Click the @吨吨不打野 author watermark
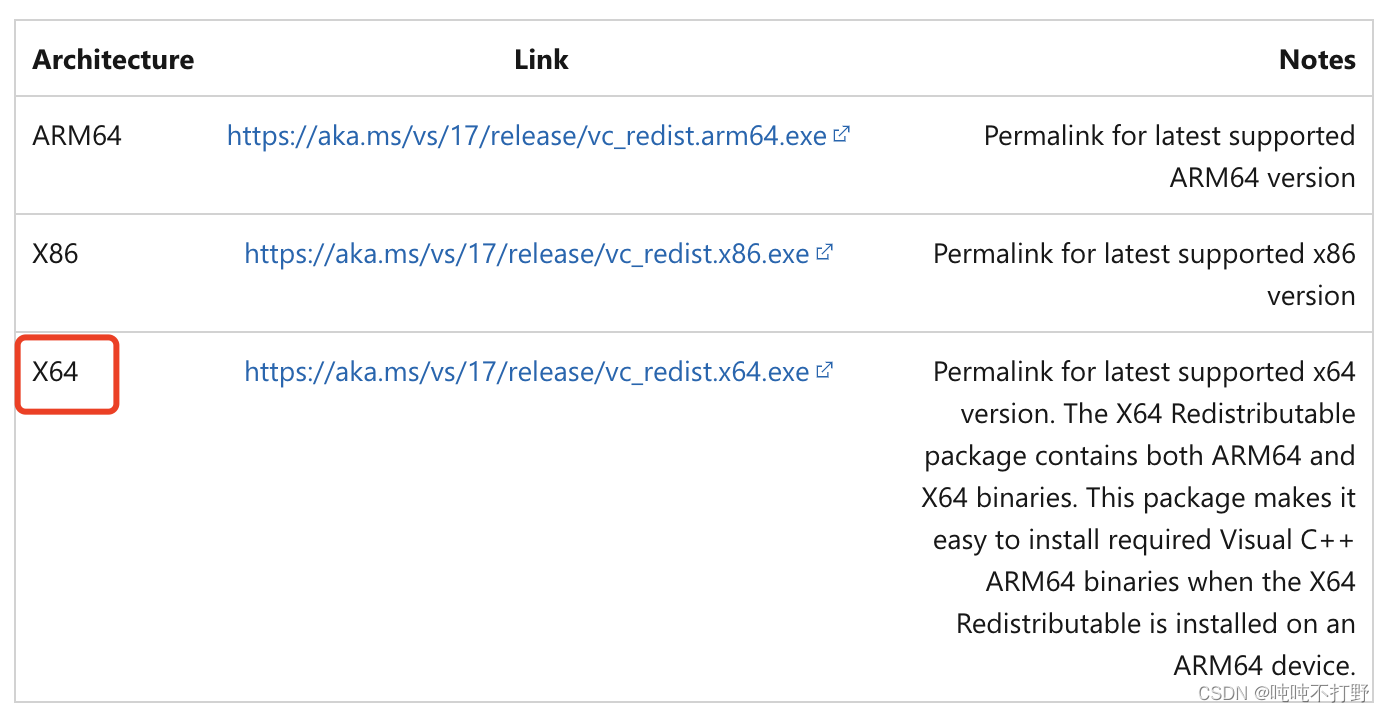 click(1312, 693)
